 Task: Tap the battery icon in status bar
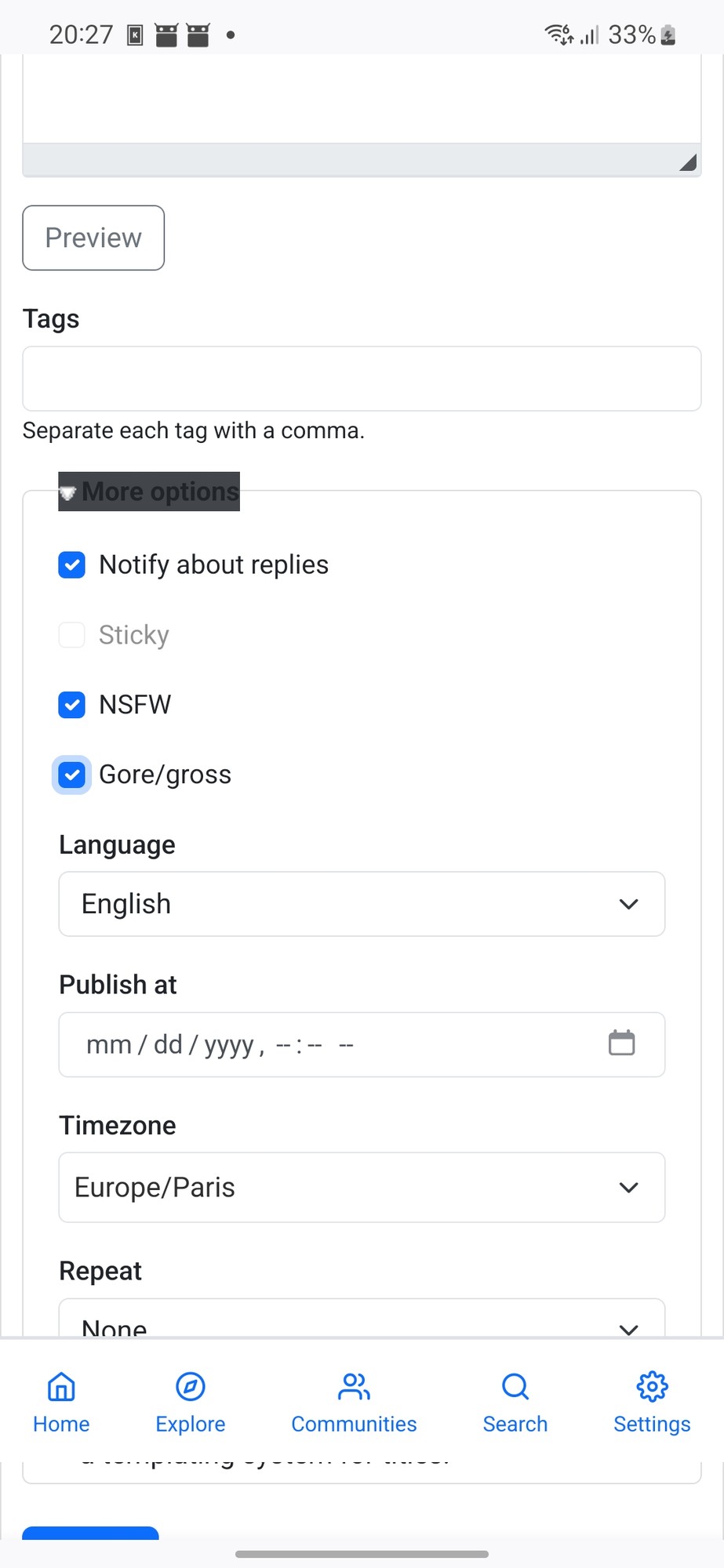668,34
